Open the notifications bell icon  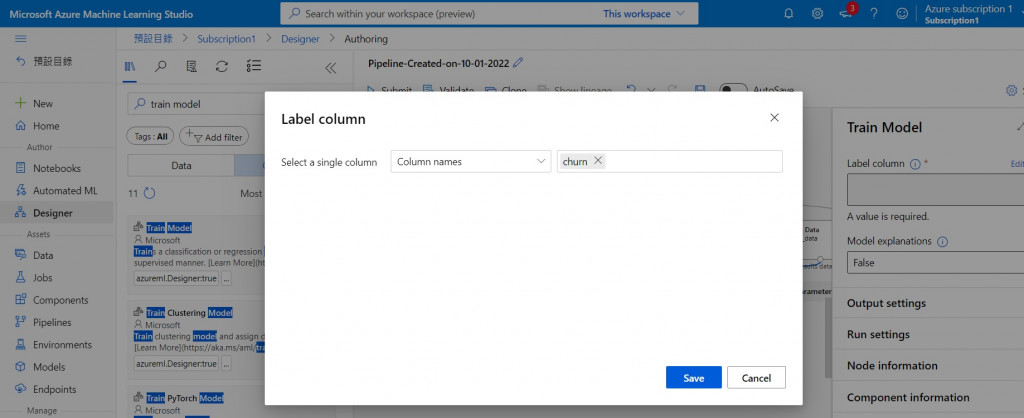[x=789, y=13]
